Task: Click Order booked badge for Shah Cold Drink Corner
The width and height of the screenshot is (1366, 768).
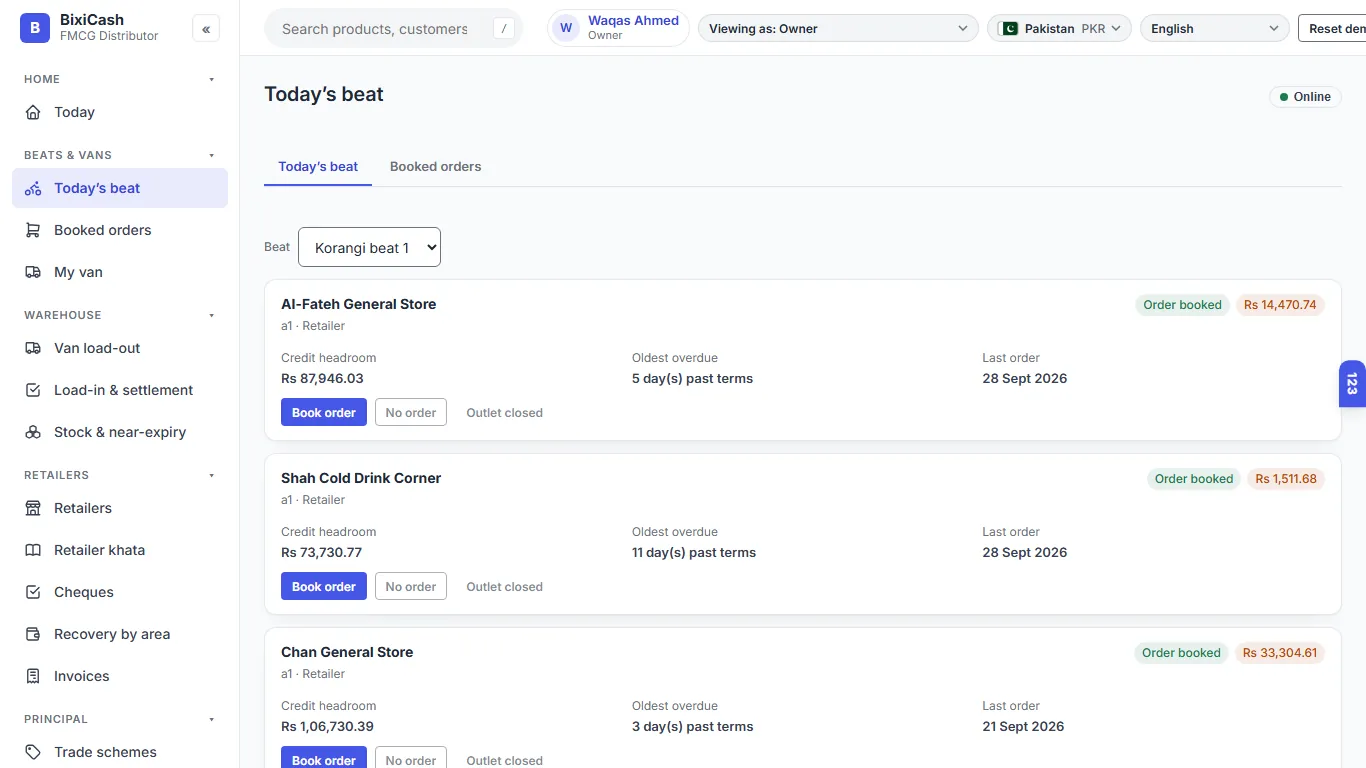Action: pos(1194,479)
